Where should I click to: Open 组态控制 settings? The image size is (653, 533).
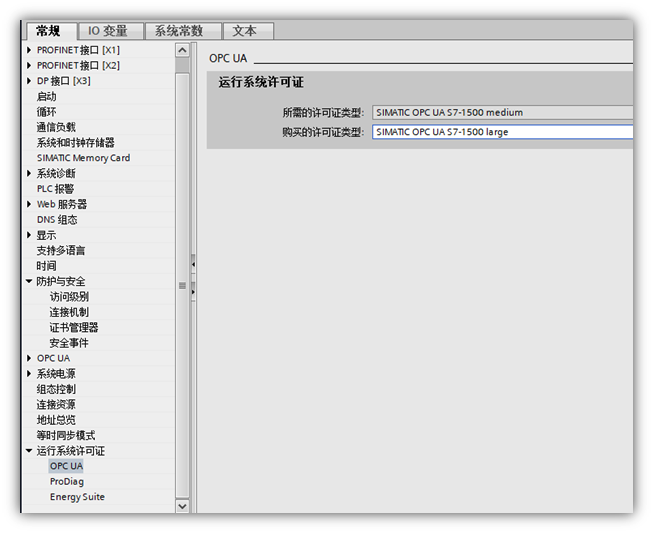pos(56,389)
